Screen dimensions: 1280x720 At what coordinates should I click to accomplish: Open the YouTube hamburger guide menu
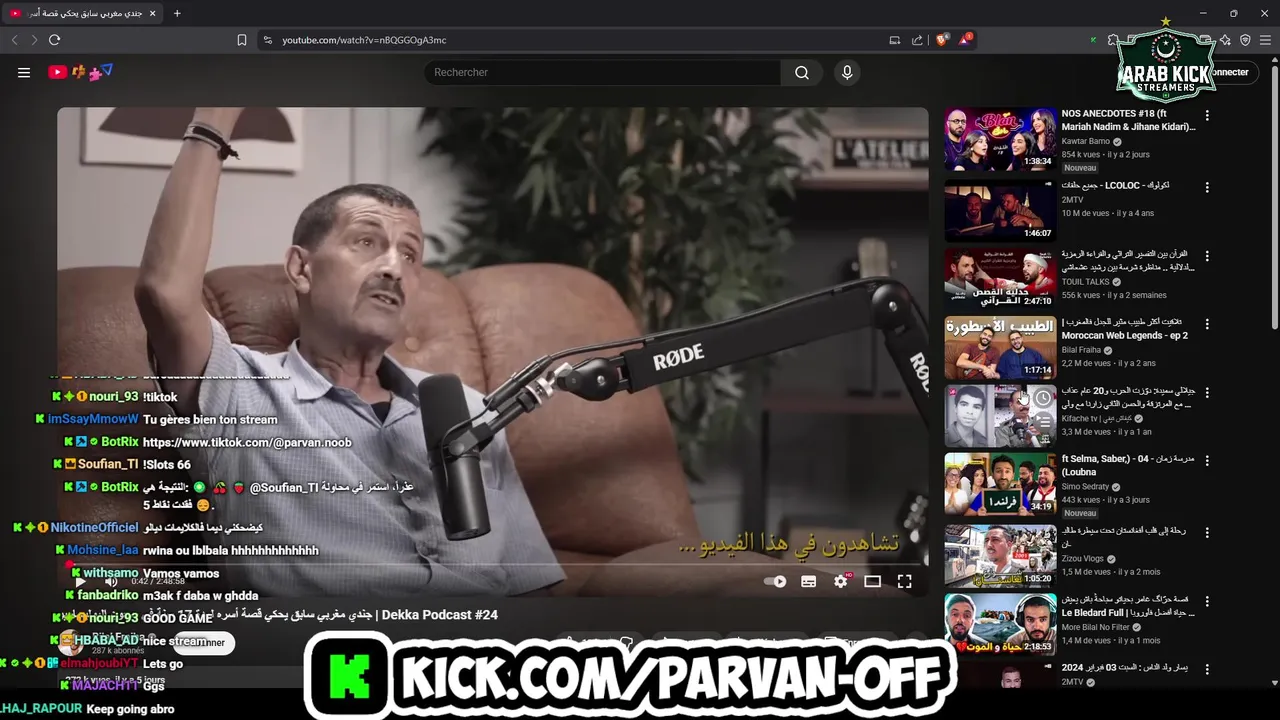pos(24,72)
